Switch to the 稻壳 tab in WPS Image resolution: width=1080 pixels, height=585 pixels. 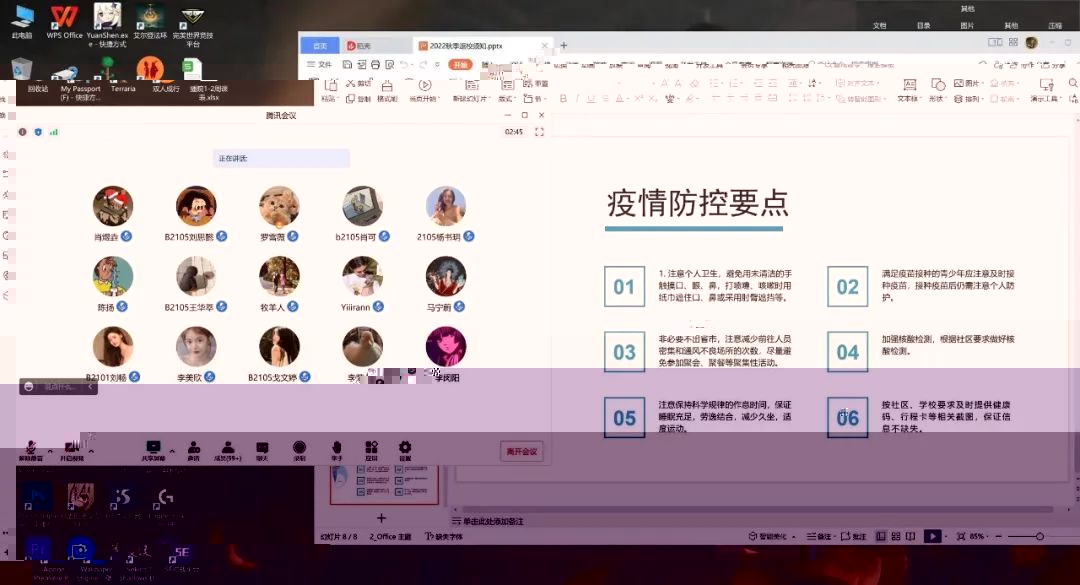(359, 45)
